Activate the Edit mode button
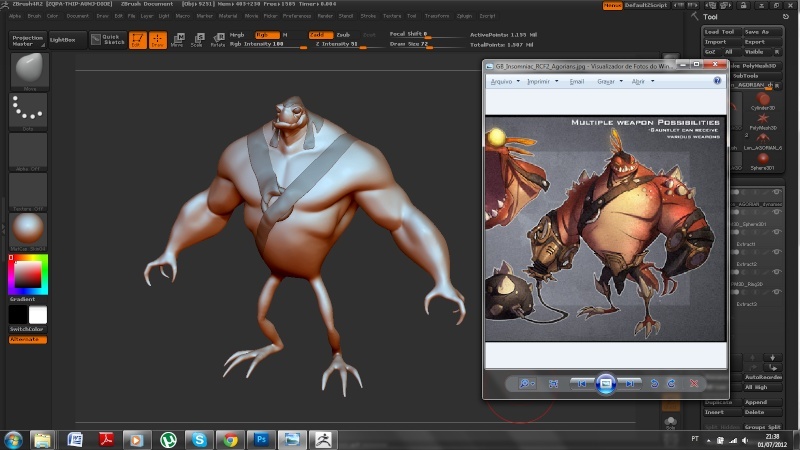 coord(137,40)
